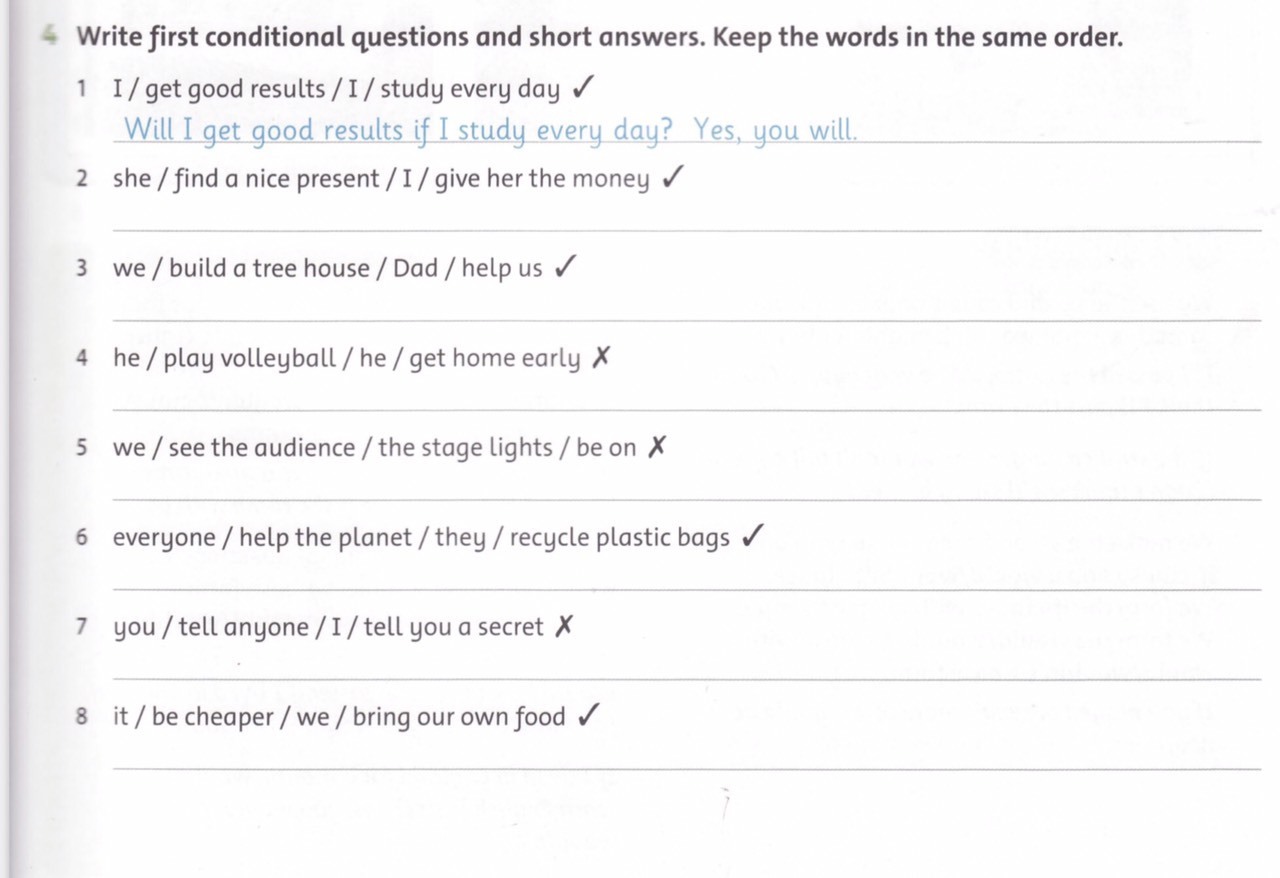The height and width of the screenshot is (878, 1280).
Task: Select the check mark after 'Dad / help us'
Action: click(x=564, y=267)
